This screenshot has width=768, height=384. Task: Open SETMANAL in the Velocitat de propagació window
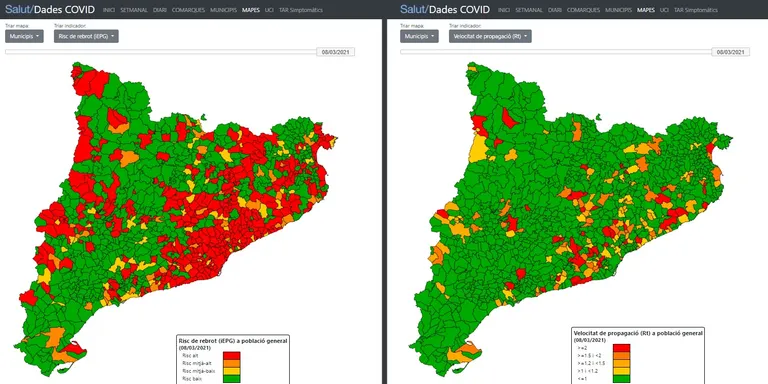528,10
